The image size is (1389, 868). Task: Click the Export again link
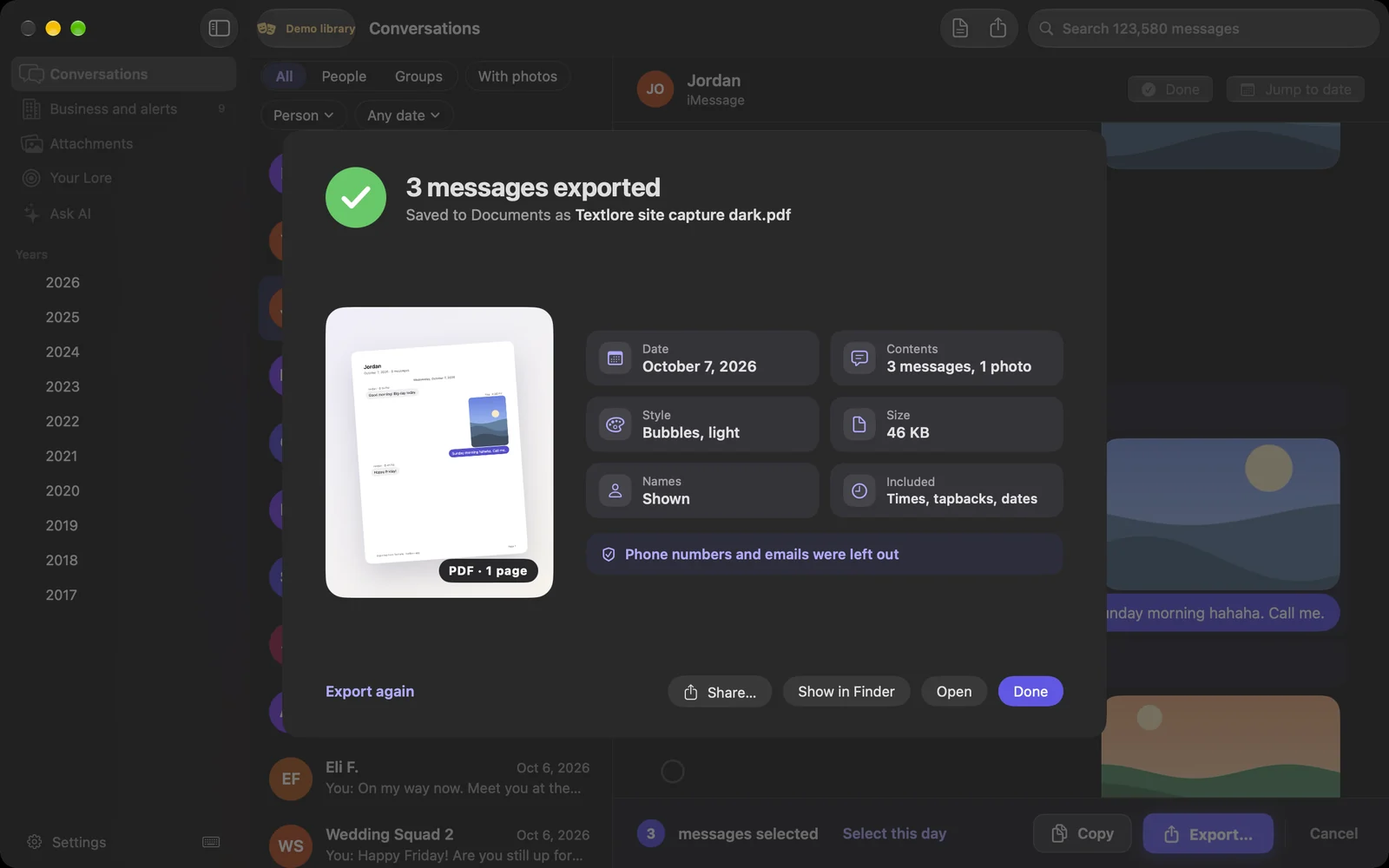click(370, 692)
